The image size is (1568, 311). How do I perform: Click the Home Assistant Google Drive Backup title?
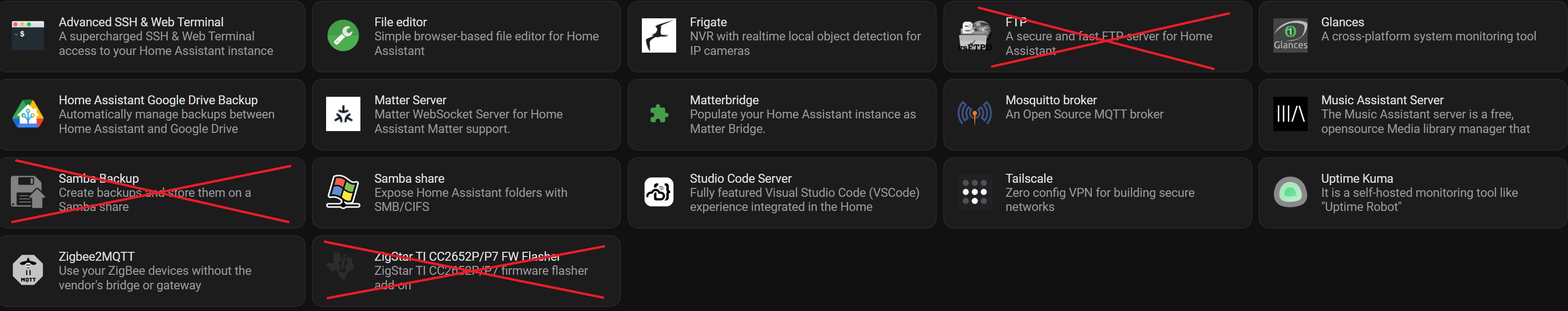coord(158,100)
